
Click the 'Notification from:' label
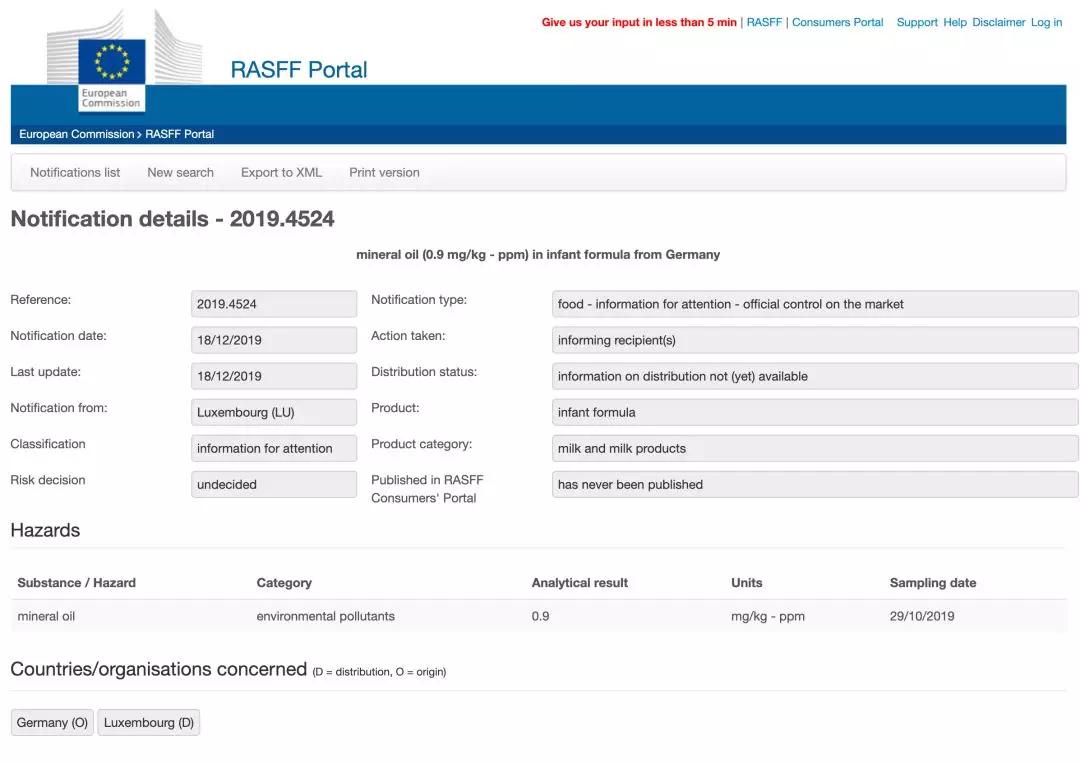(59, 408)
